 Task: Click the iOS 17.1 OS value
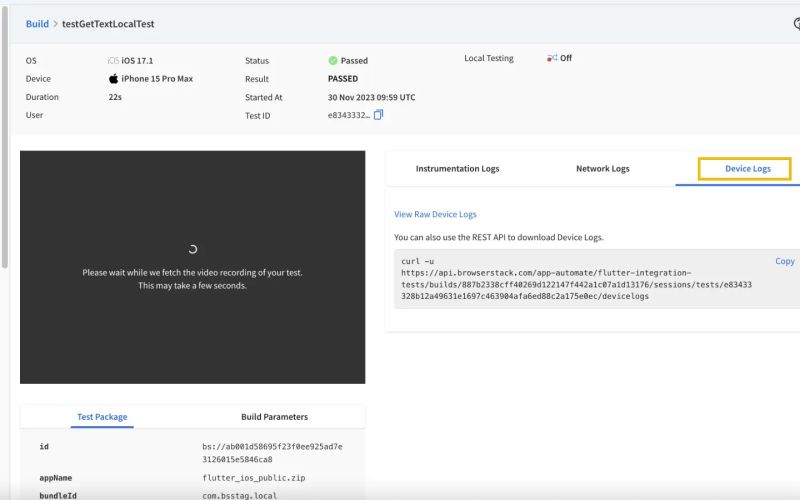pos(137,60)
